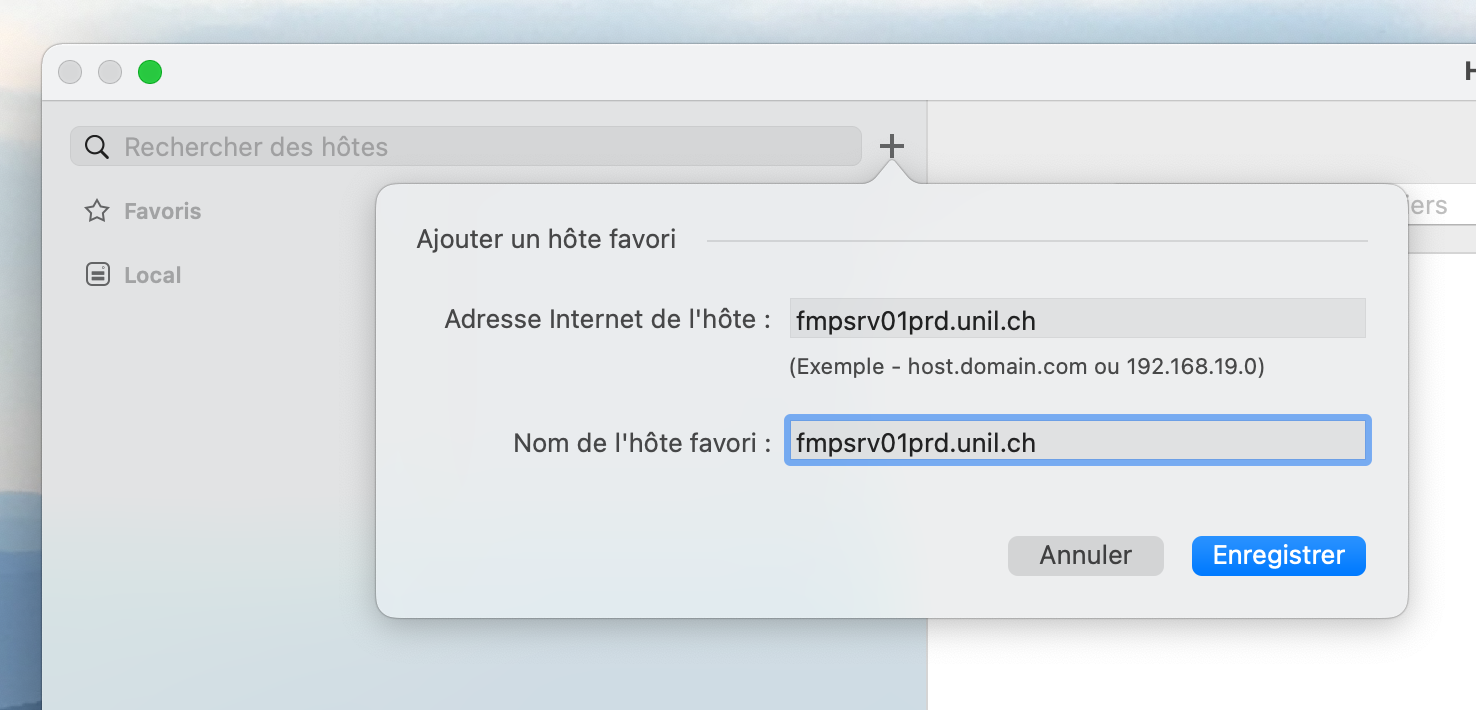
Task: Click the leftmost gray close window button
Action: (70, 72)
